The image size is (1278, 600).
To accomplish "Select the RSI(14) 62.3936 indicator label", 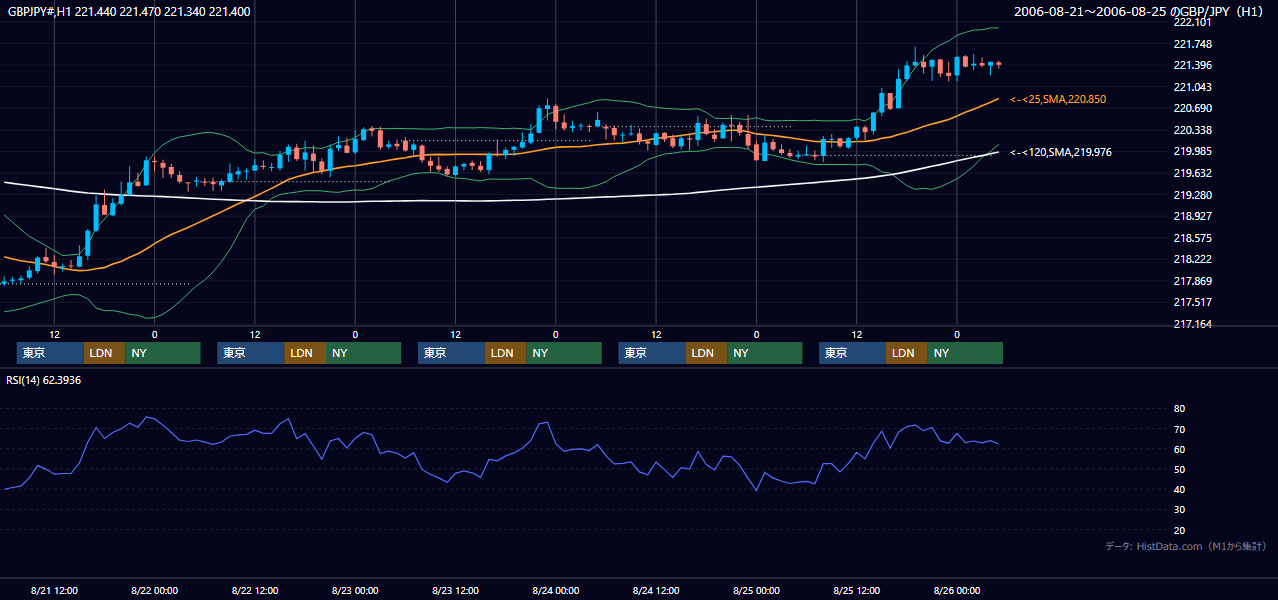I will [x=44, y=381].
